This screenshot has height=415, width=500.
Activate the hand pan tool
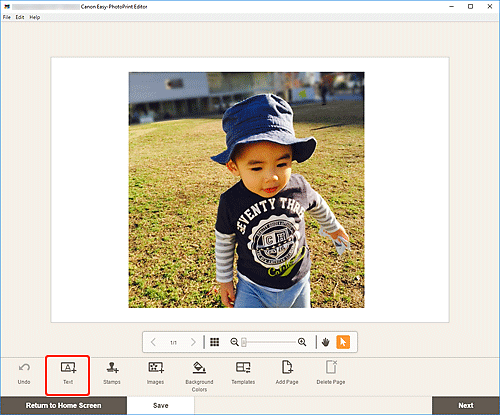point(326,342)
